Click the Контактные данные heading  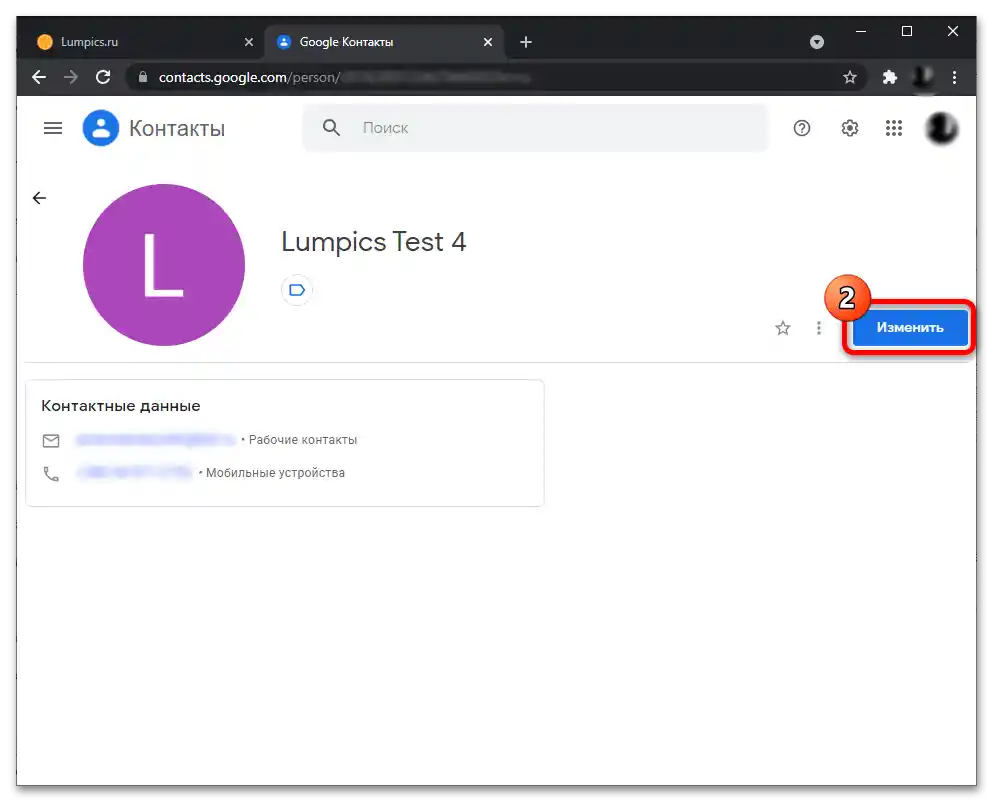click(x=121, y=405)
